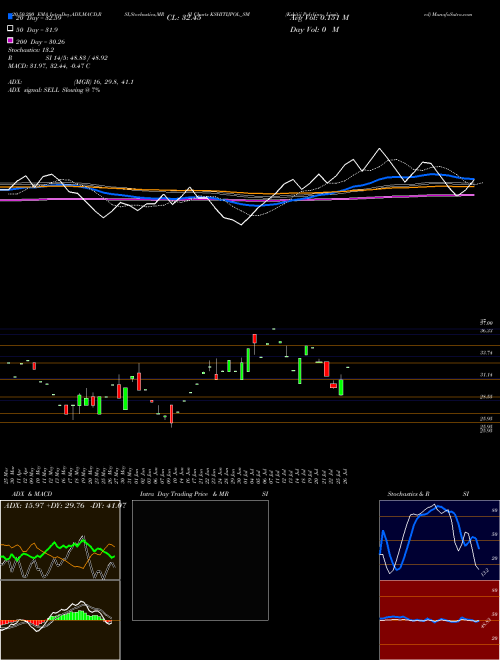Click the 'ADX signal: SELL' text

pyautogui.click(x=34, y=90)
